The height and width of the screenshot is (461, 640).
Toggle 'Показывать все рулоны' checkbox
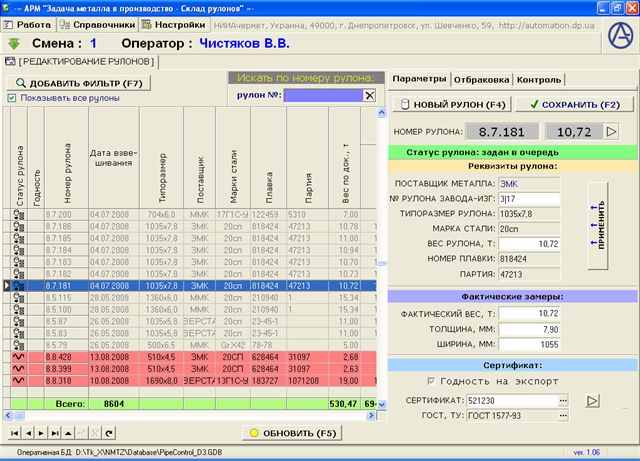point(12,98)
